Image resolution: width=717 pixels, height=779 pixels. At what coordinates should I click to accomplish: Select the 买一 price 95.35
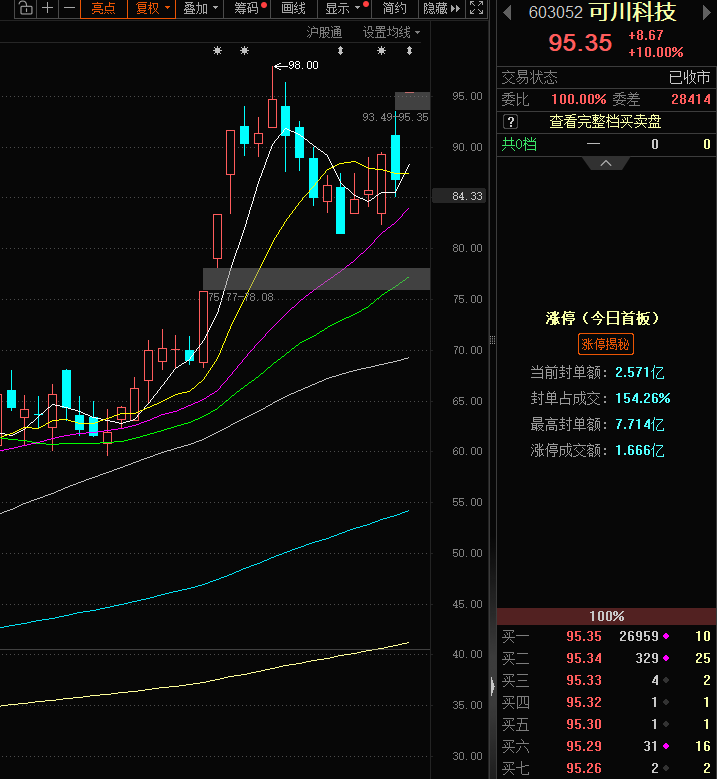[x=584, y=636]
